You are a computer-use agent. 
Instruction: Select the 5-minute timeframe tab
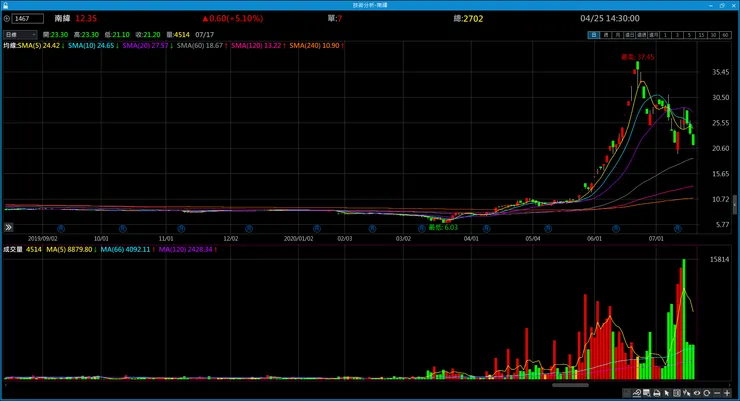click(689, 35)
